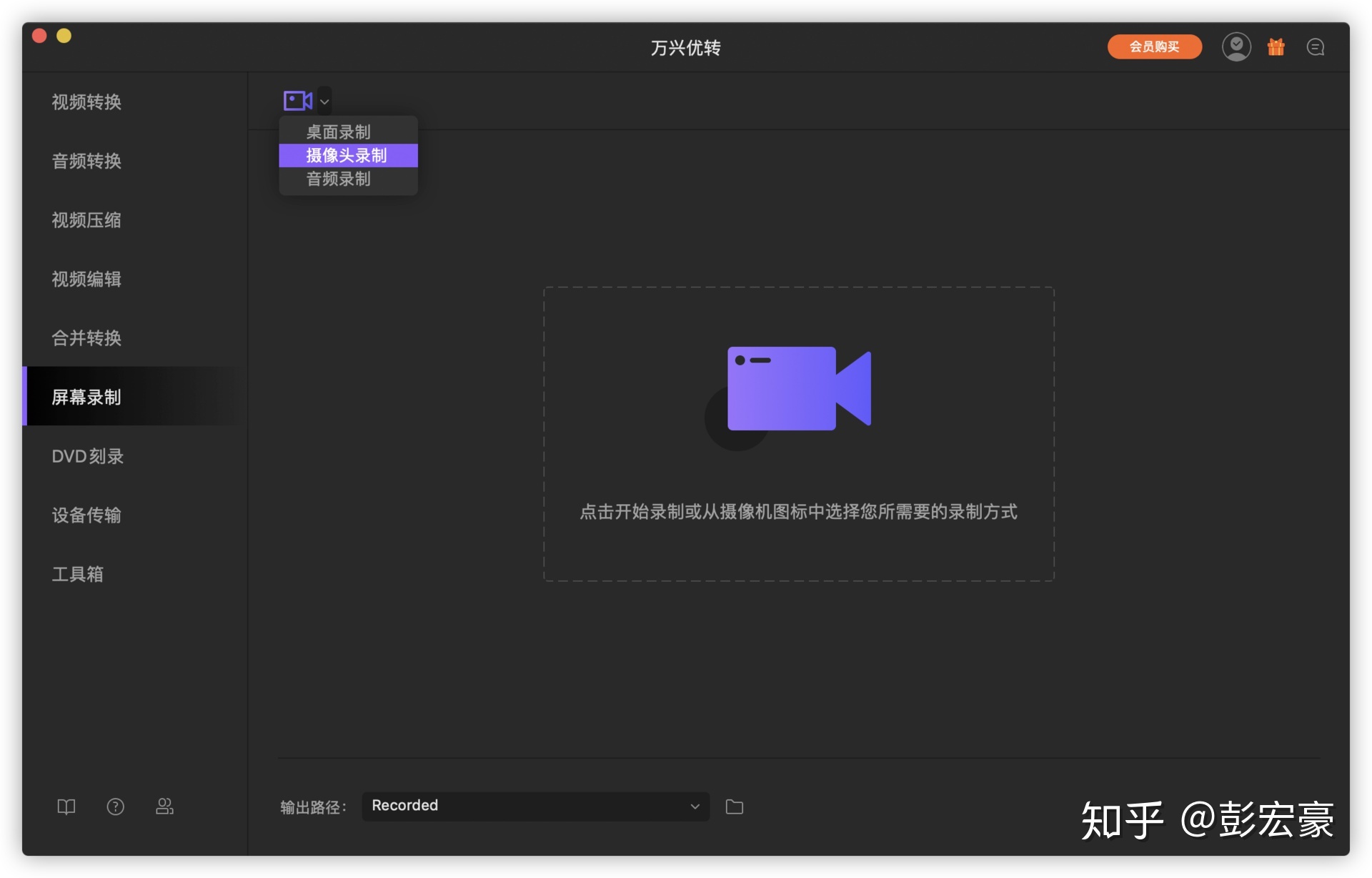Select 桌面录制 from the dropdown menu

click(x=348, y=132)
